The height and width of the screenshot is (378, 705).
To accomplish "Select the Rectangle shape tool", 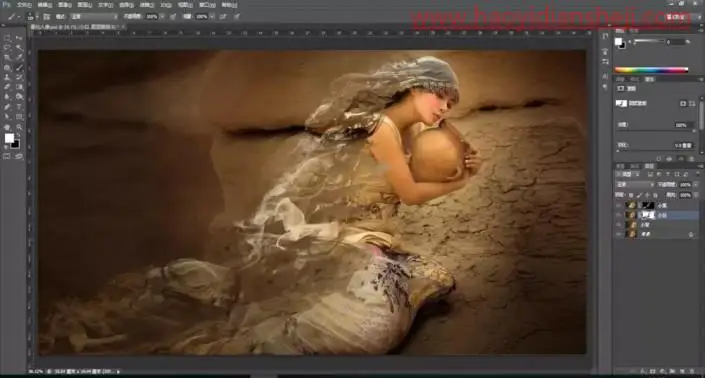I will pyautogui.click(x=19, y=116).
